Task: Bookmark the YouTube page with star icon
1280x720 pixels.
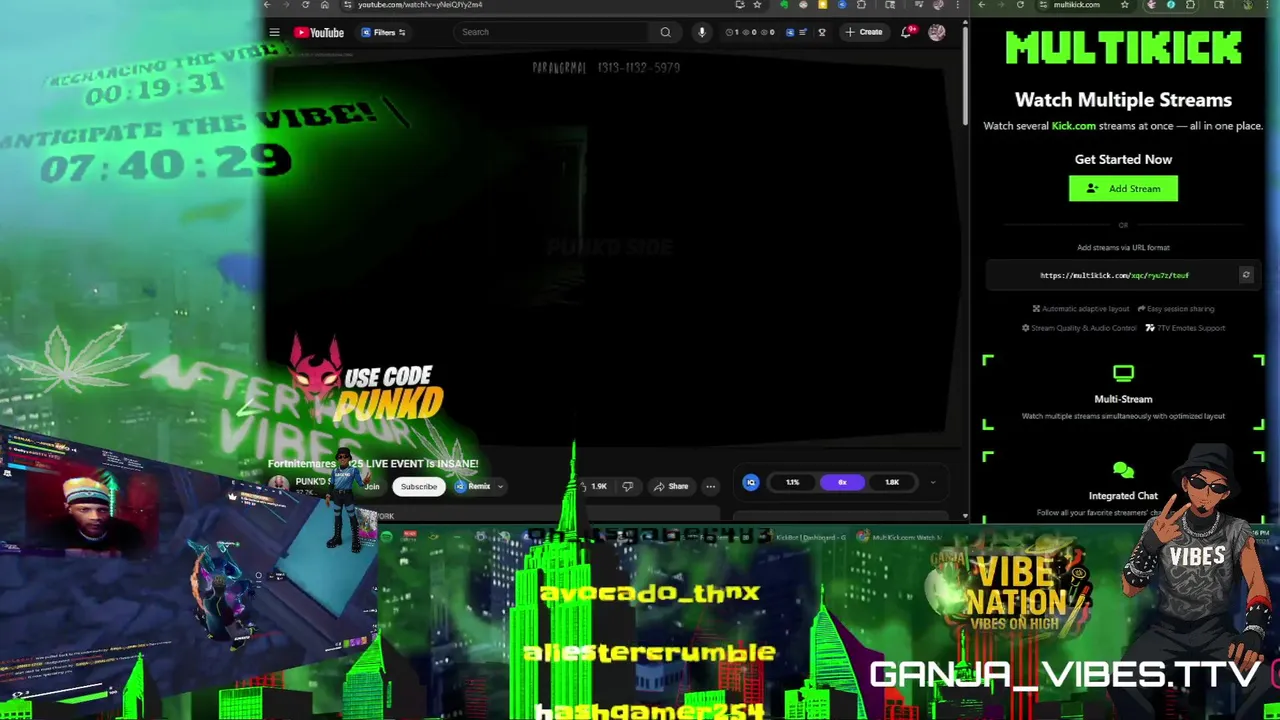Action: [x=757, y=5]
